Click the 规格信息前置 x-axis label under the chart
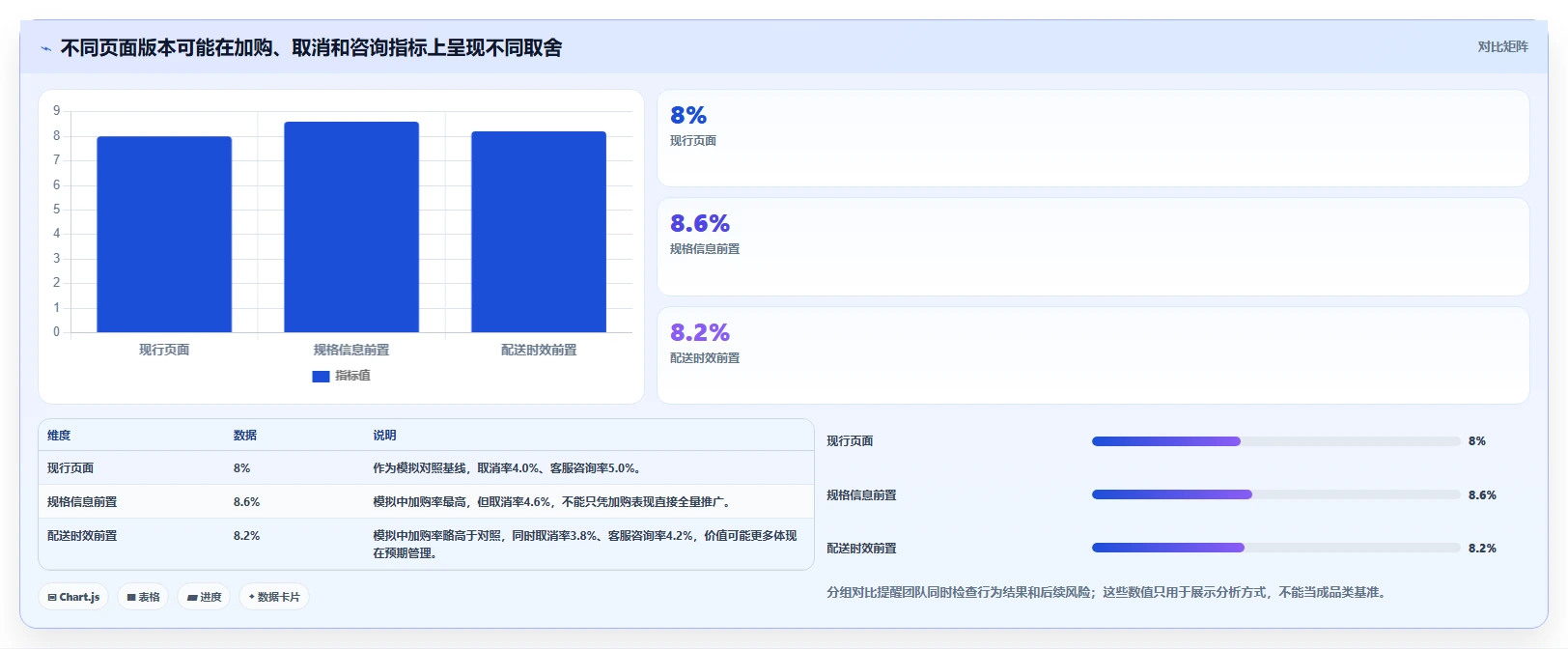The height and width of the screenshot is (649, 1568). (351, 350)
